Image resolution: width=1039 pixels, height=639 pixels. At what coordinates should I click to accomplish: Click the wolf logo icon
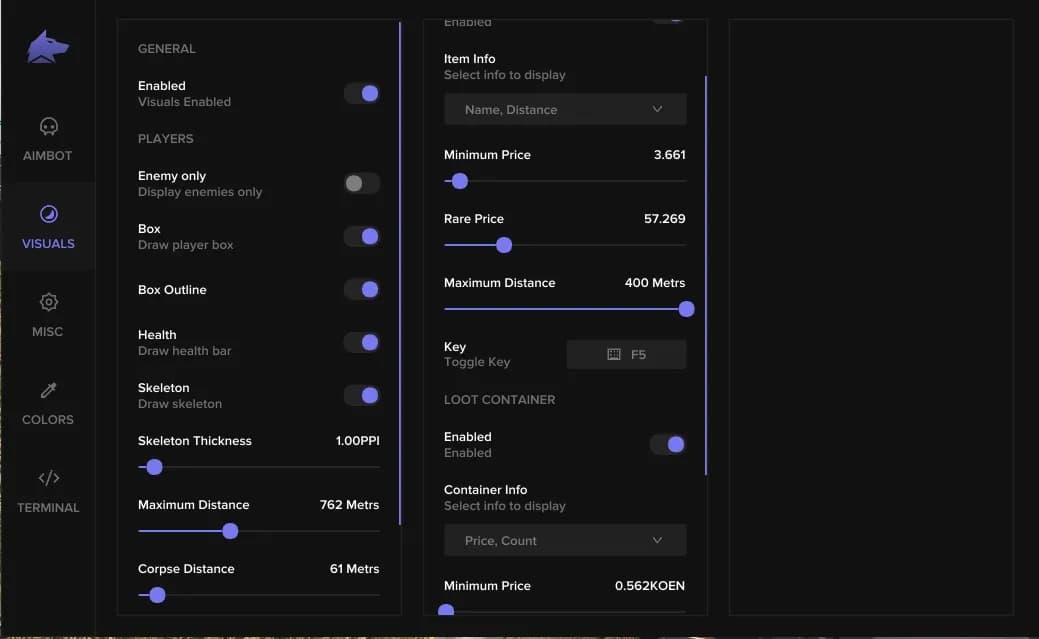tap(48, 47)
